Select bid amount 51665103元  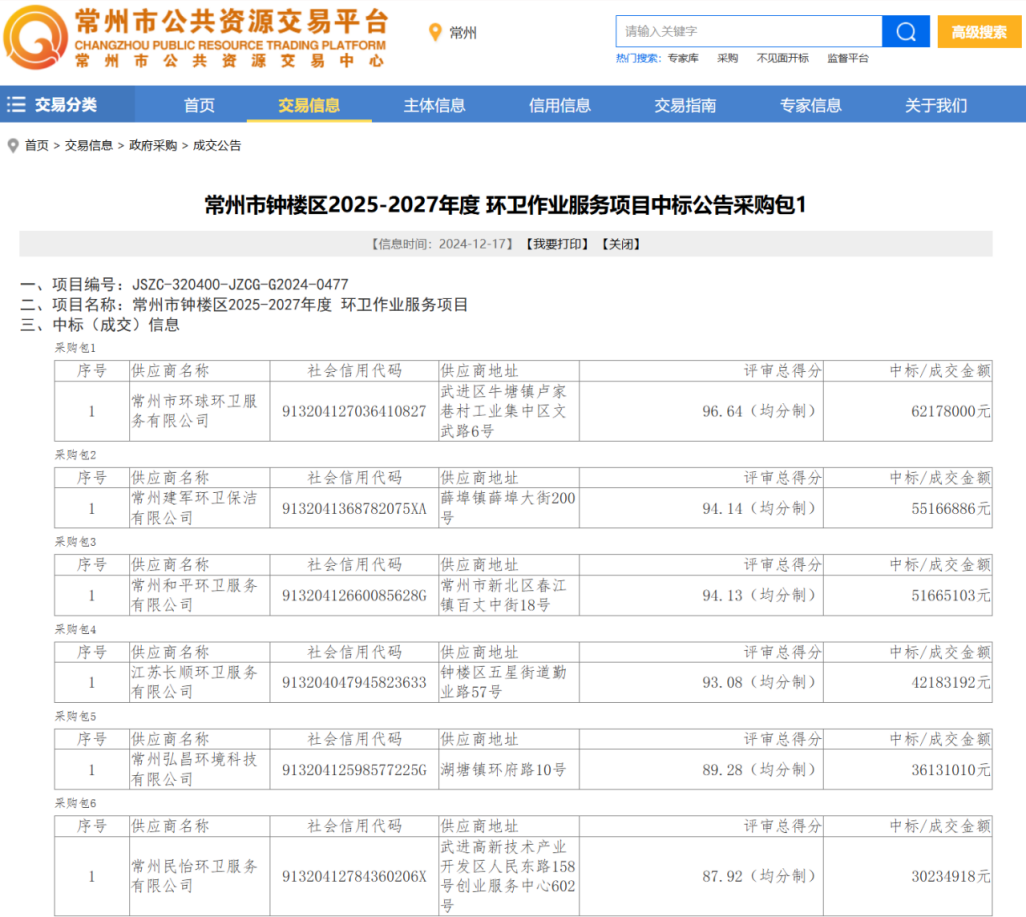point(951,596)
